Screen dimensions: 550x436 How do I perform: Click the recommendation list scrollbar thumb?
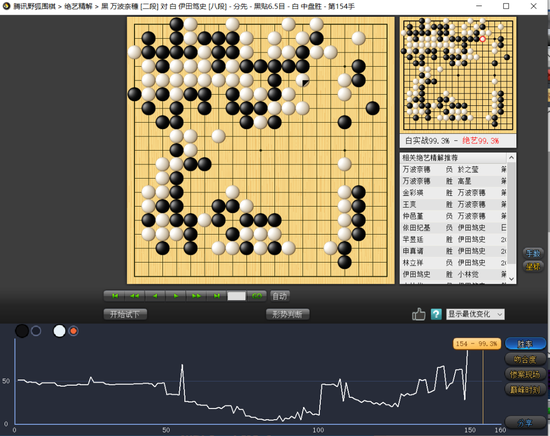tap(511, 213)
